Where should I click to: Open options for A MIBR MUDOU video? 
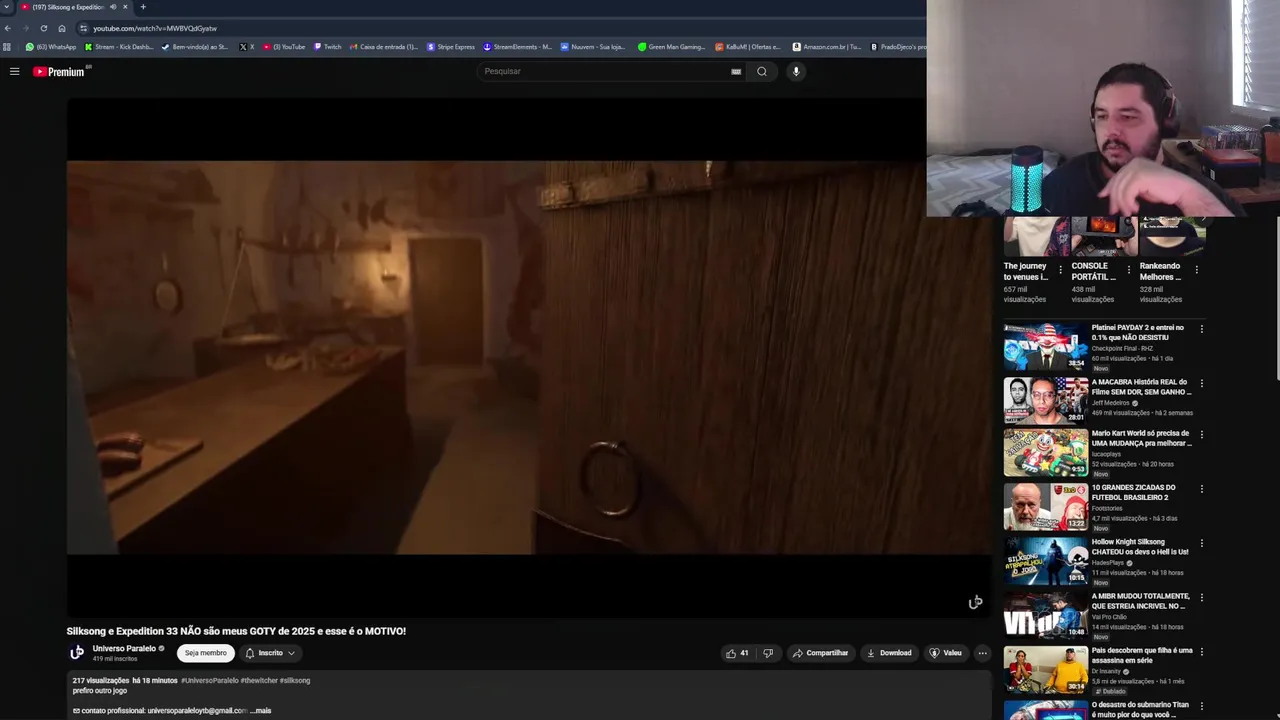tap(1202, 597)
